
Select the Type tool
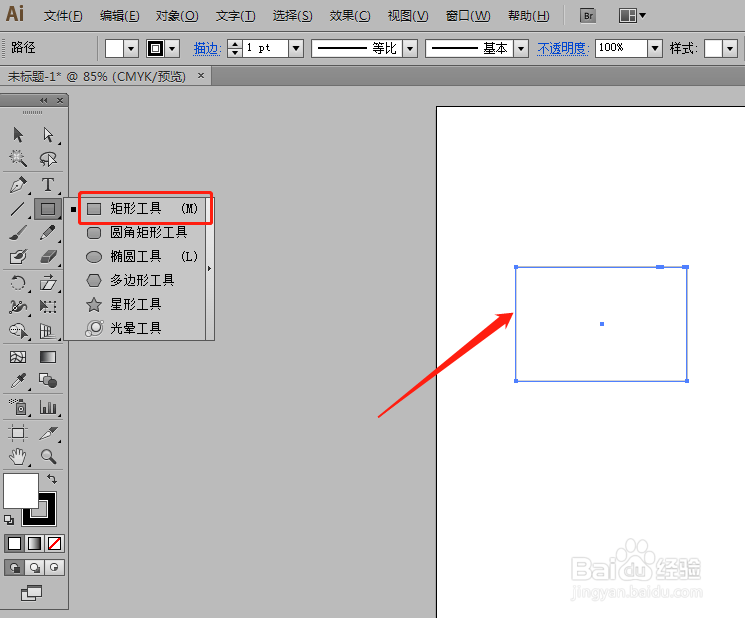pos(48,184)
